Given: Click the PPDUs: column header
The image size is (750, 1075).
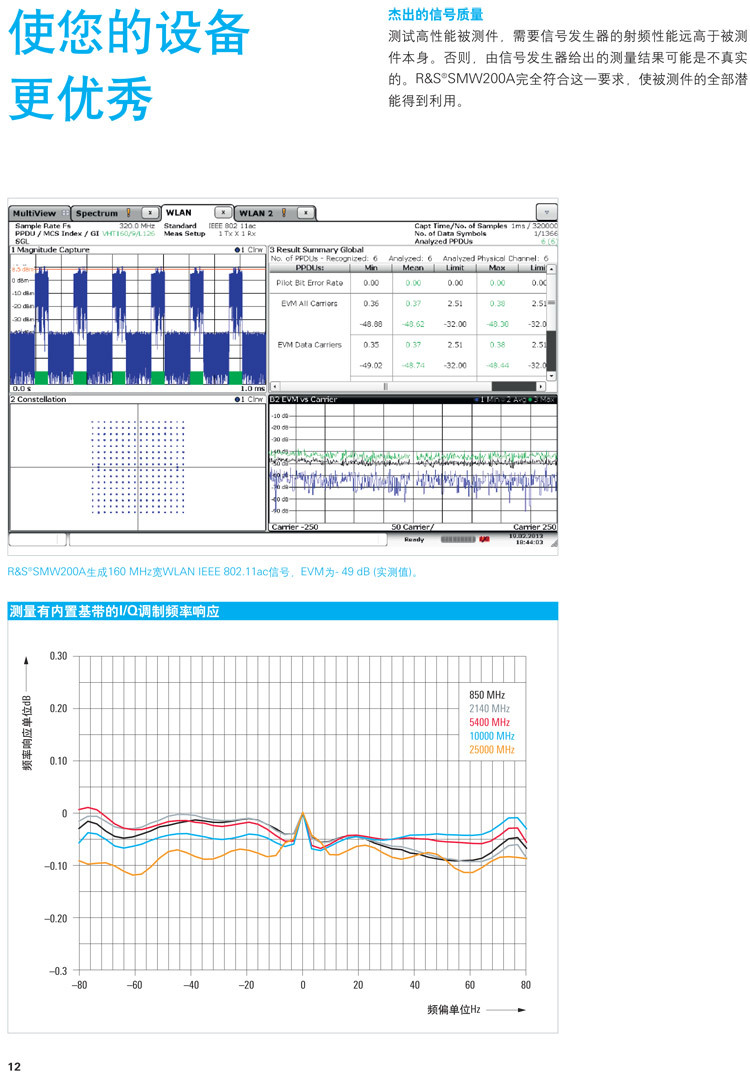Looking at the screenshot, I should pyautogui.click(x=310, y=267).
